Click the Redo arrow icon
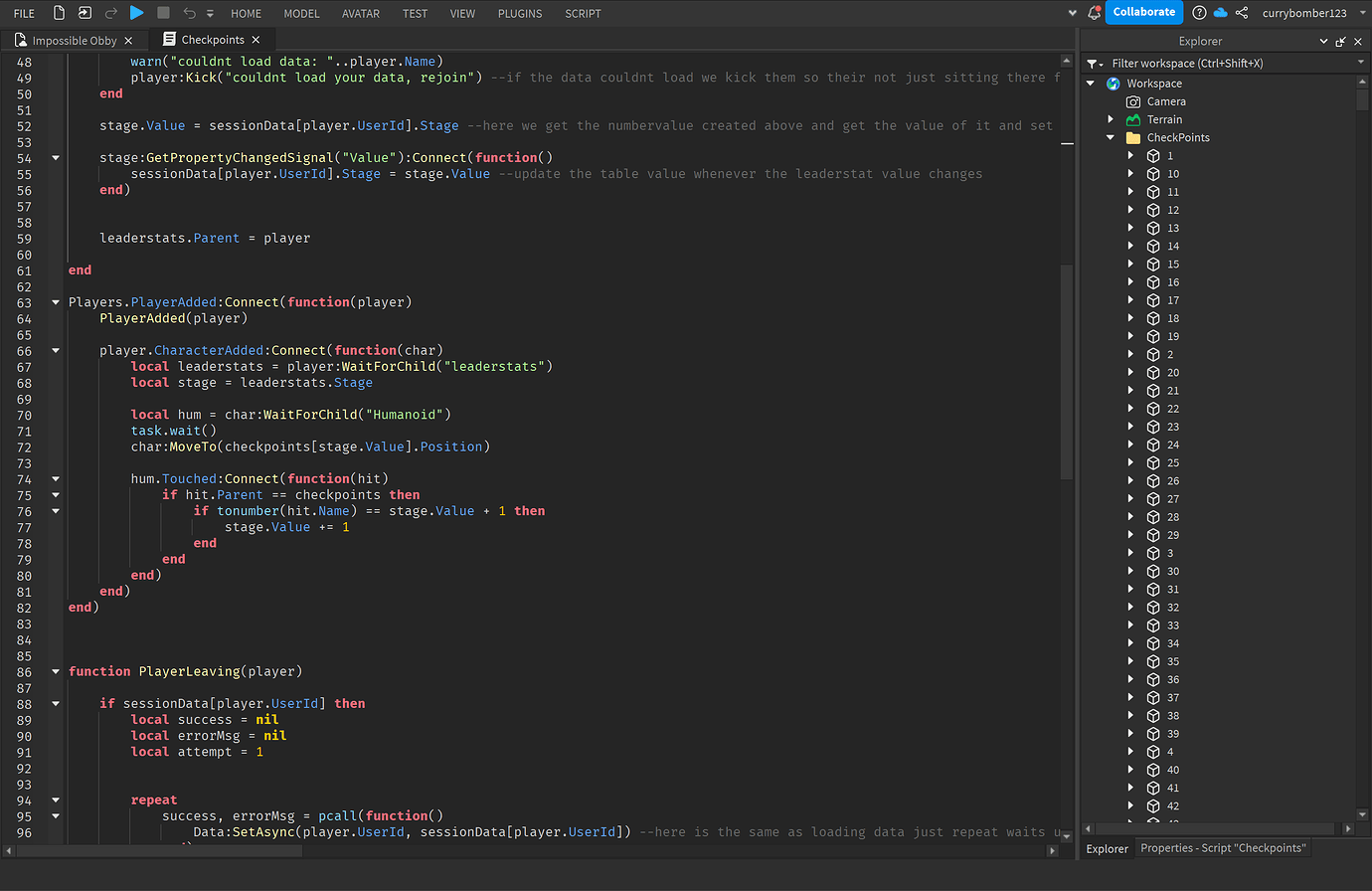The image size is (1372, 891). (110, 13)
